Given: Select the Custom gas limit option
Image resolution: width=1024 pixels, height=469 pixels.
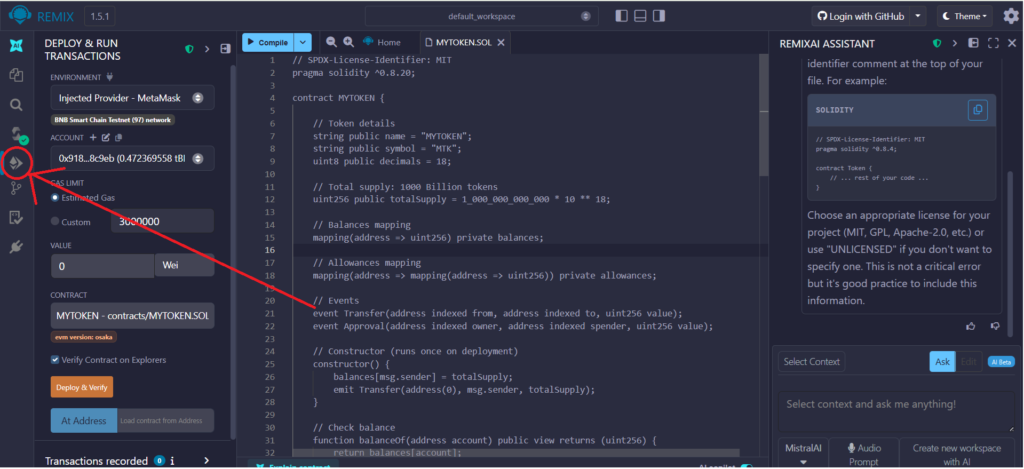Looking at the screenshot, I should coord(56,221).
